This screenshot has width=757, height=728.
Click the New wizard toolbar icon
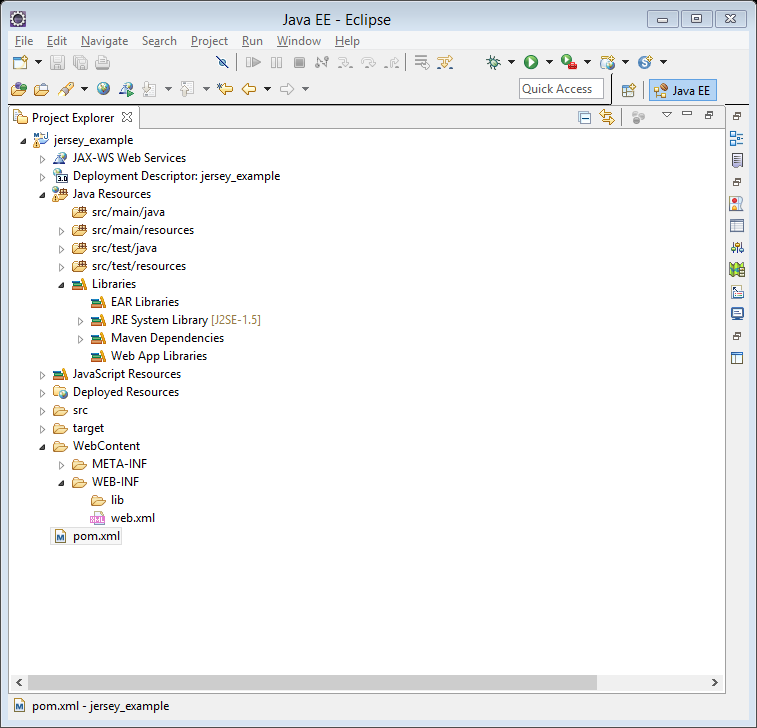click(x=20, y=62)
